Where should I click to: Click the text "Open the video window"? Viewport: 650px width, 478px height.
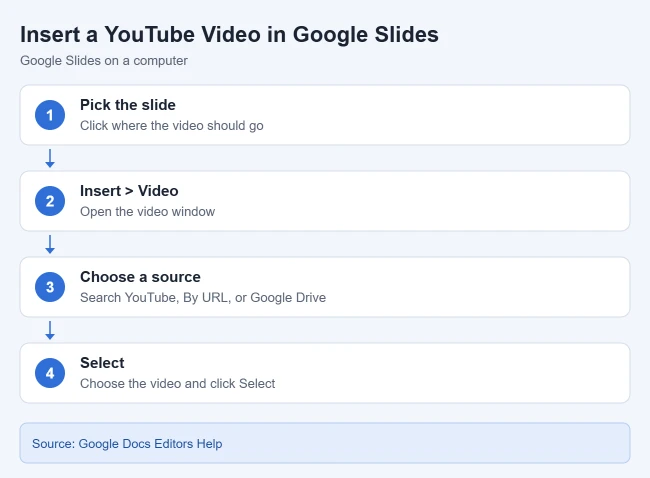pyautogui.click(x=147, y=212)
